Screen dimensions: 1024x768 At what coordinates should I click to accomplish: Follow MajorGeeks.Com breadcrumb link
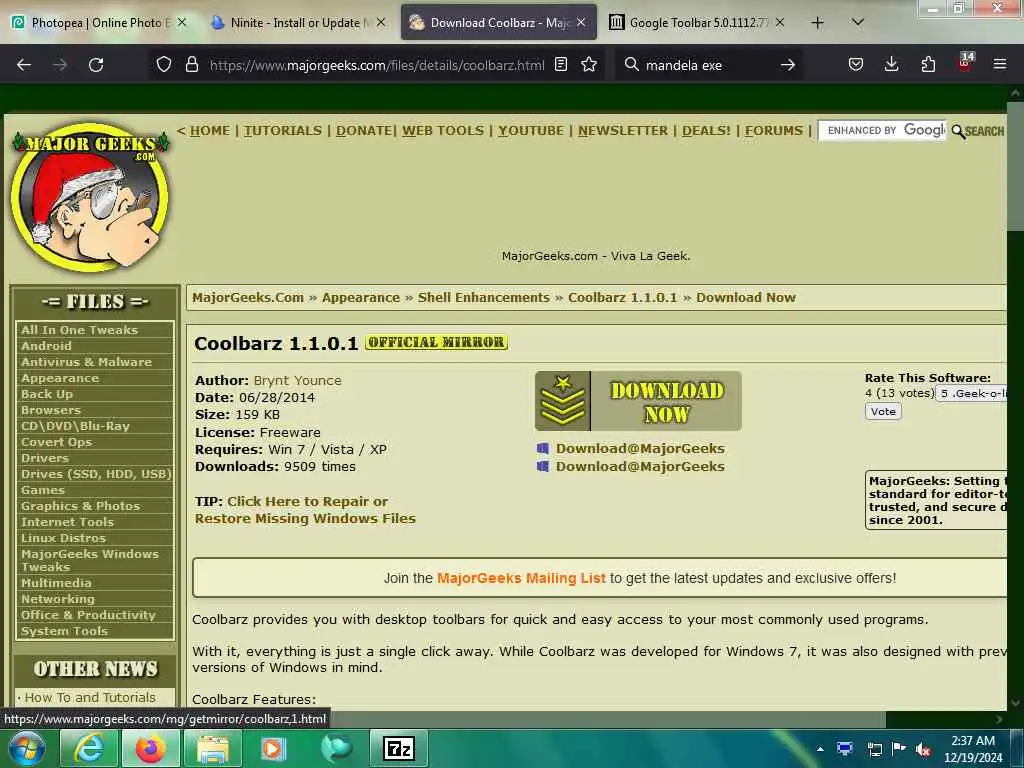point(248,298)
